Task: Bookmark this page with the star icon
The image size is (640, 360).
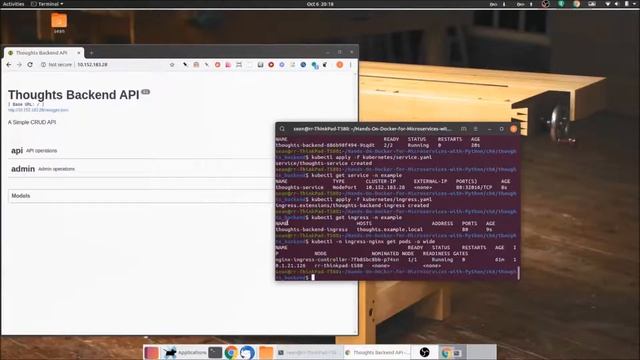Action: [172, 64]
